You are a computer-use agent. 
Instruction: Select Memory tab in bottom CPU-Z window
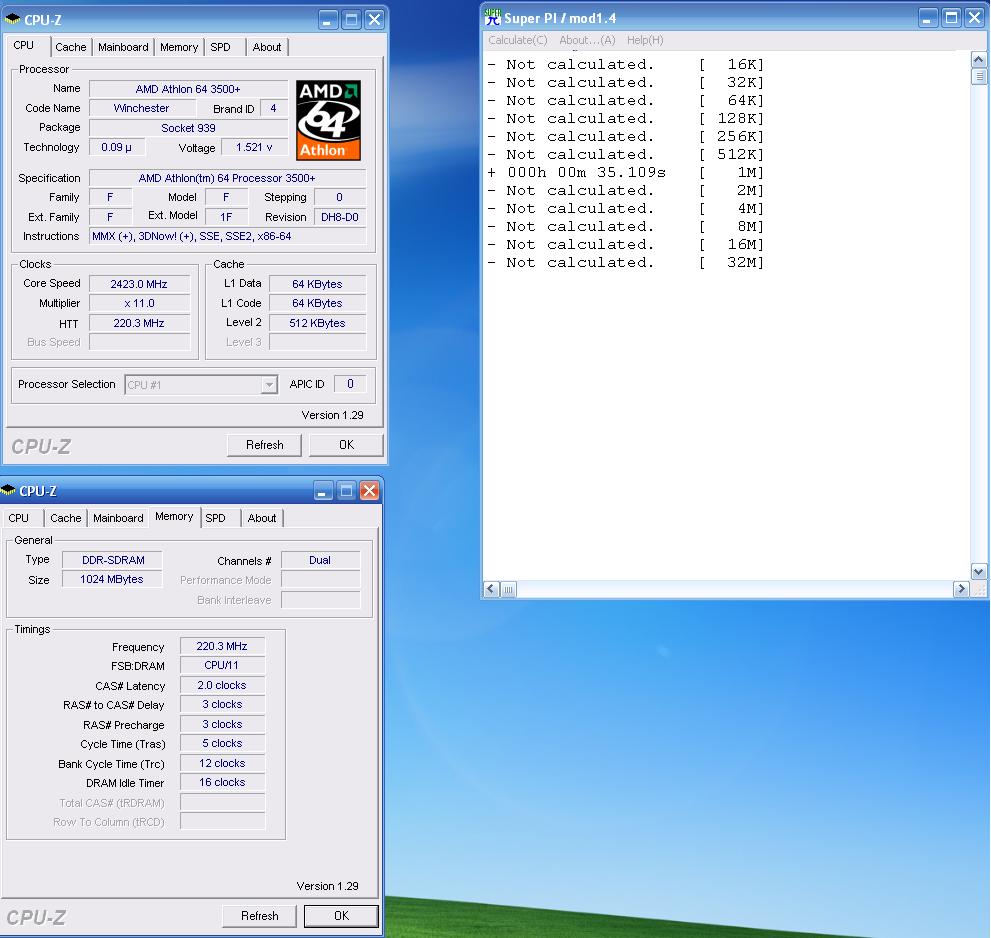click(174, 516)
